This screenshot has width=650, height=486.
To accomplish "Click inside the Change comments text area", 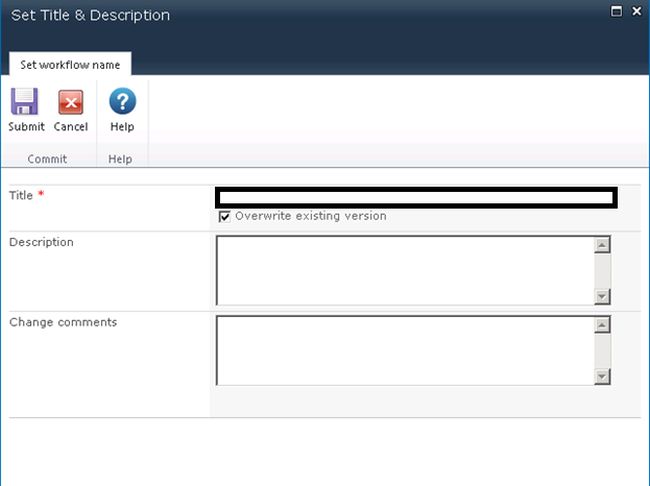I will pos(405,350).
